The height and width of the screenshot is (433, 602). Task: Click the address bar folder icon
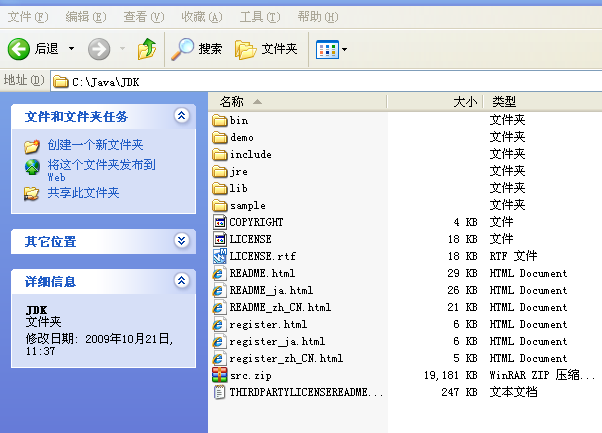(61, 81)
